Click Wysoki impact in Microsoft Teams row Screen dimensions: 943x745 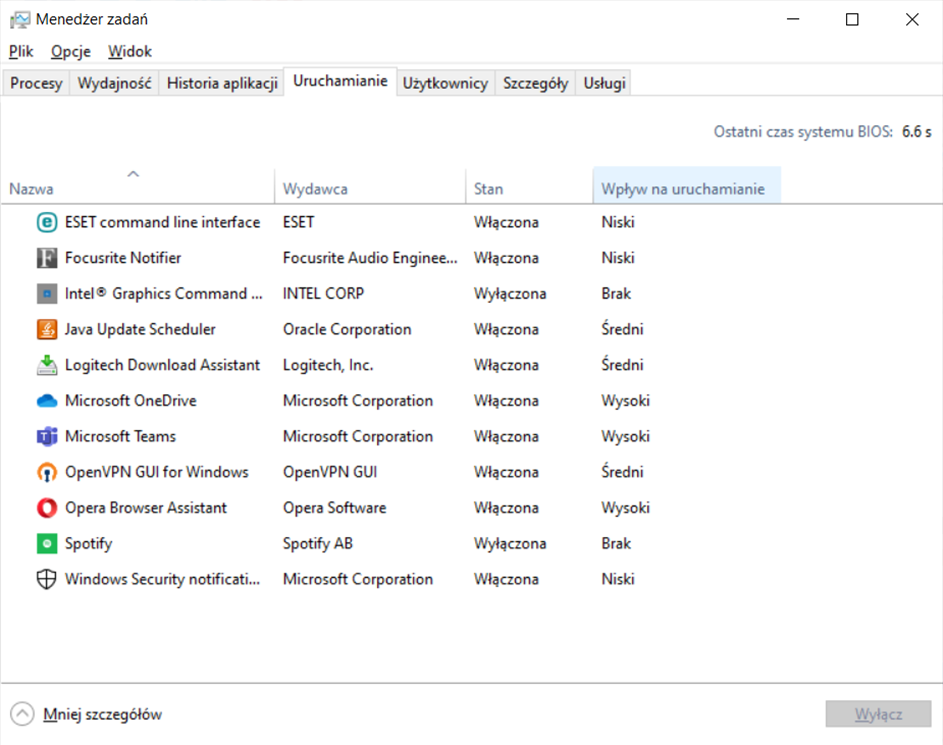point(625,437)
